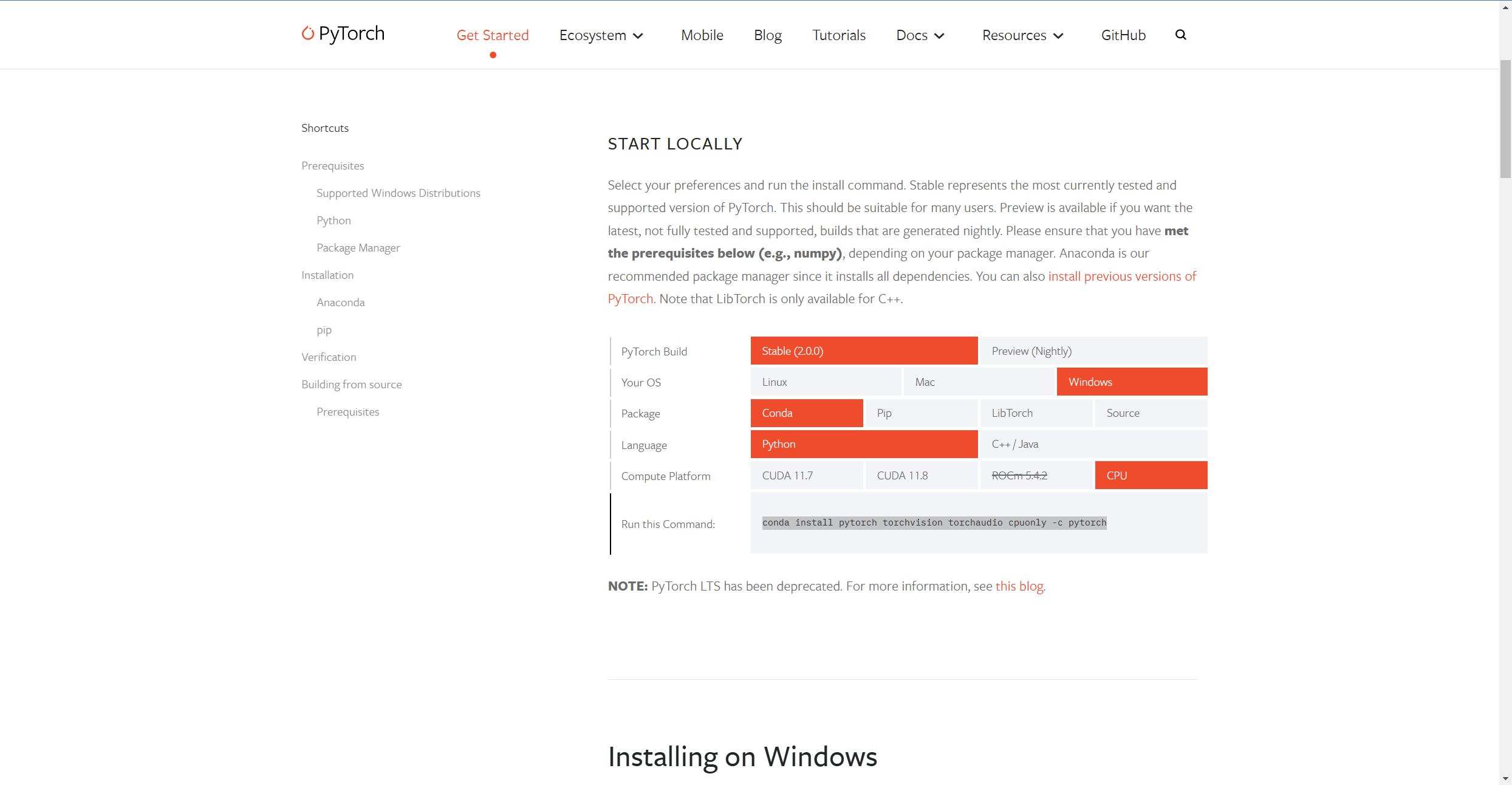Select GitHub navigation icon link
Image resolution: width=1512 pixels, height=785 pixels.
tap(1122, 35)
